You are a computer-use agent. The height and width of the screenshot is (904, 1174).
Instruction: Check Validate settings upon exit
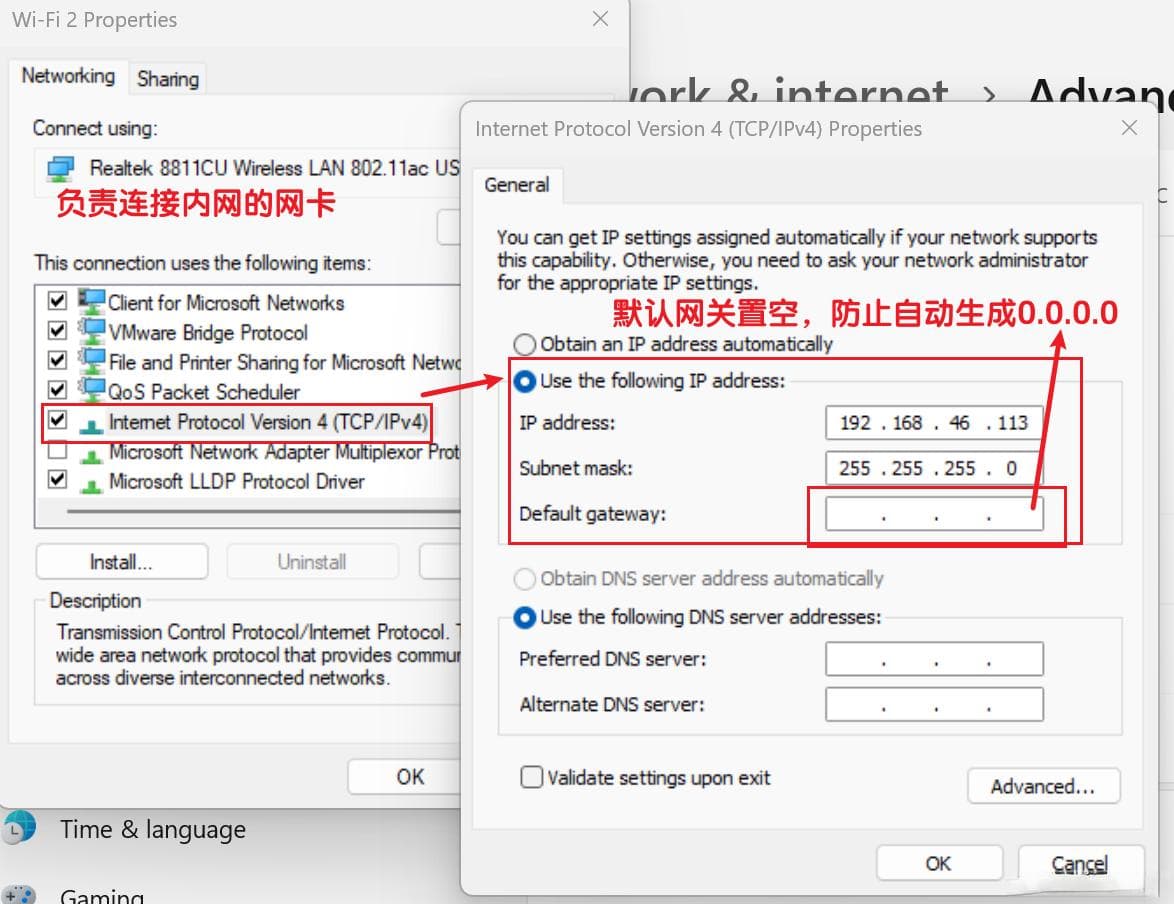click(531, 777)
